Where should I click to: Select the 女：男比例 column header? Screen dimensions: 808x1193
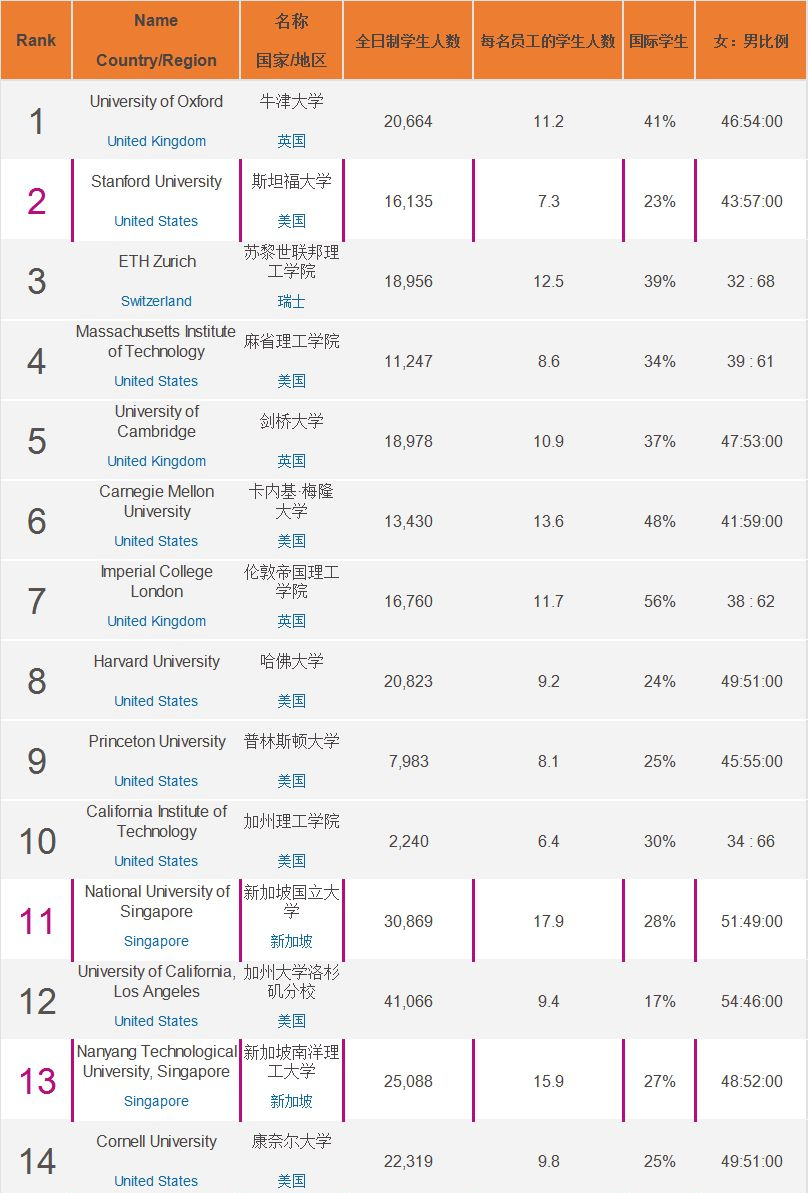pyautogui.click(x=751, y=41)
